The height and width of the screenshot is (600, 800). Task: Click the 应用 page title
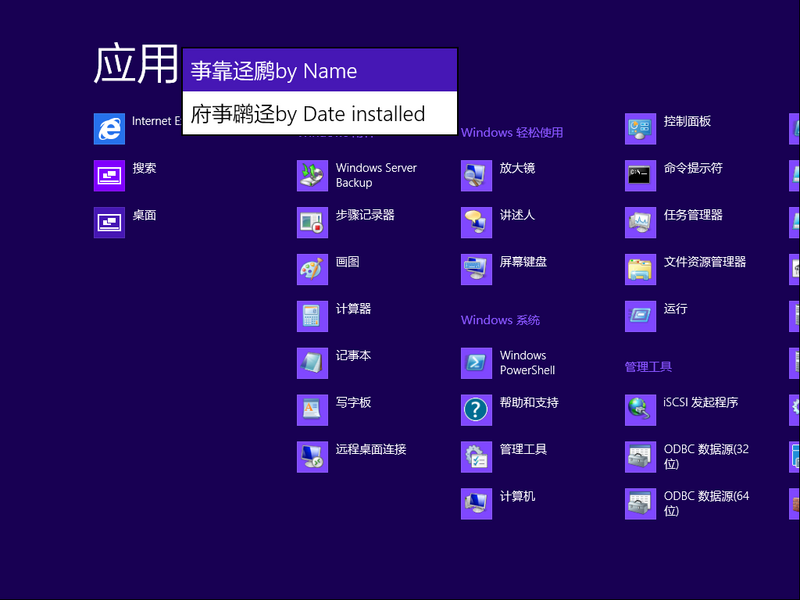[x=136, y=64]
